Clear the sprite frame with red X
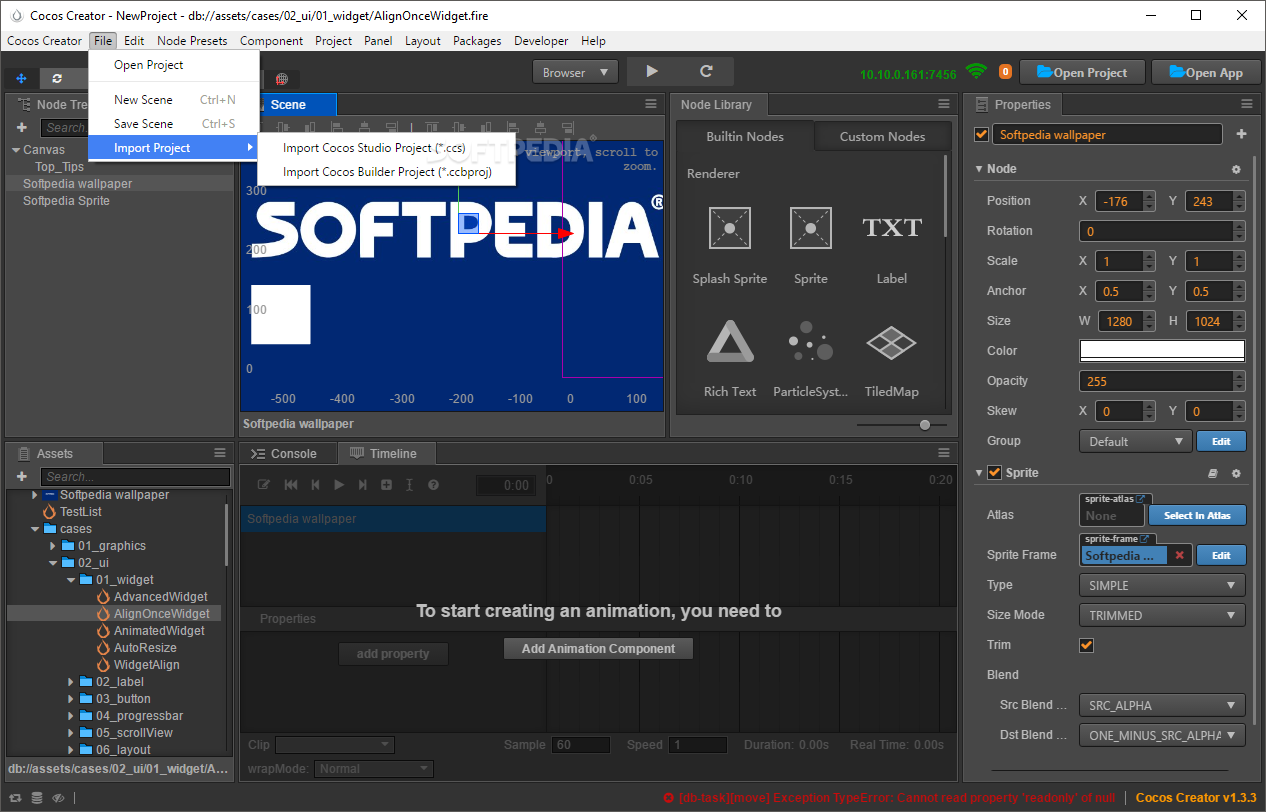 click(x=1179, y=555)
